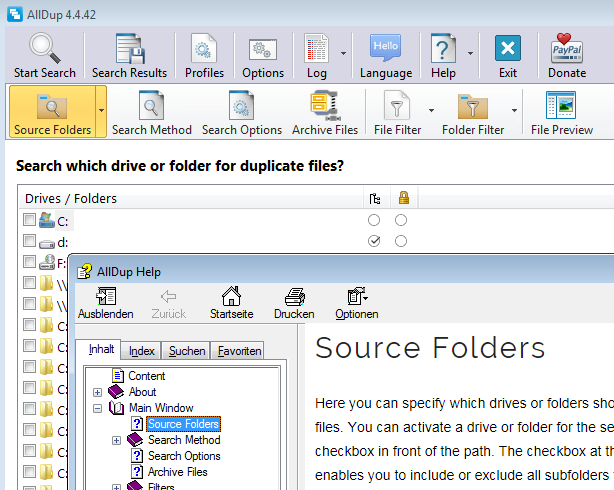Click the Drucken printer icon in Help
Screen dimensions: 614x490
[x=294, y=296]
